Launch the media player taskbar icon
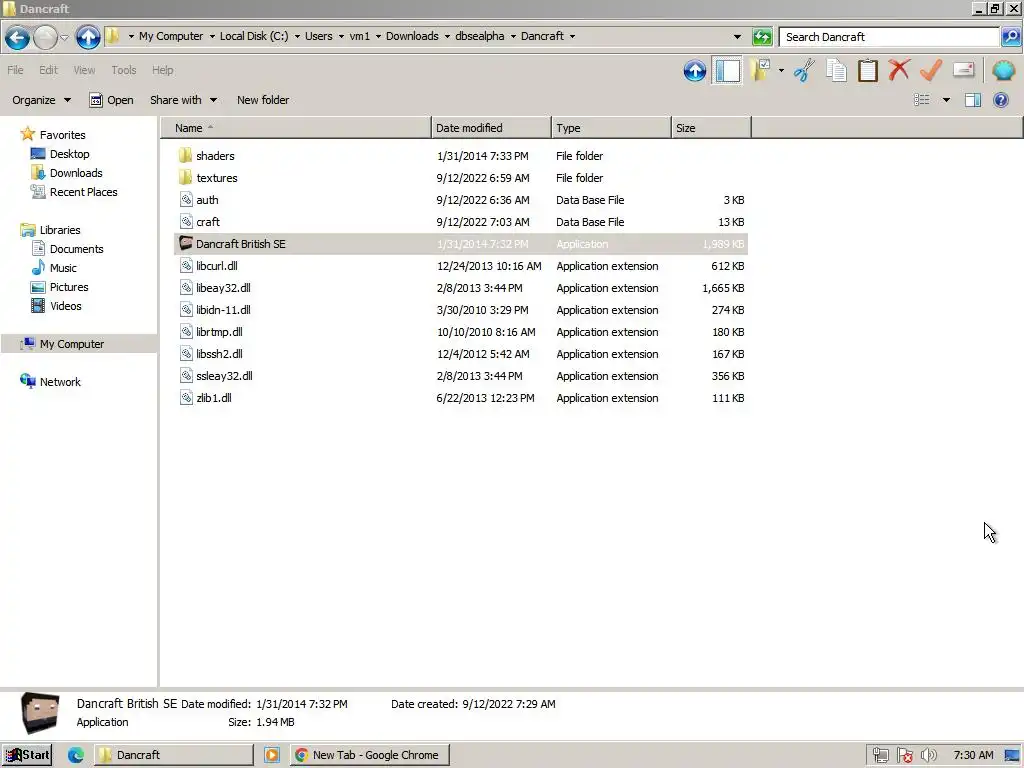The width and height of the screenshot is (1024, 768). click(272, 755)
